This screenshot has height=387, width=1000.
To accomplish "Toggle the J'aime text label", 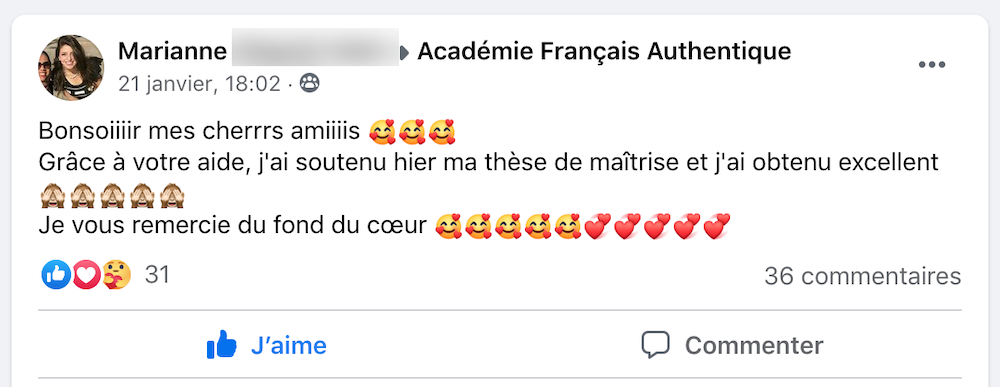I will point(289,346).
